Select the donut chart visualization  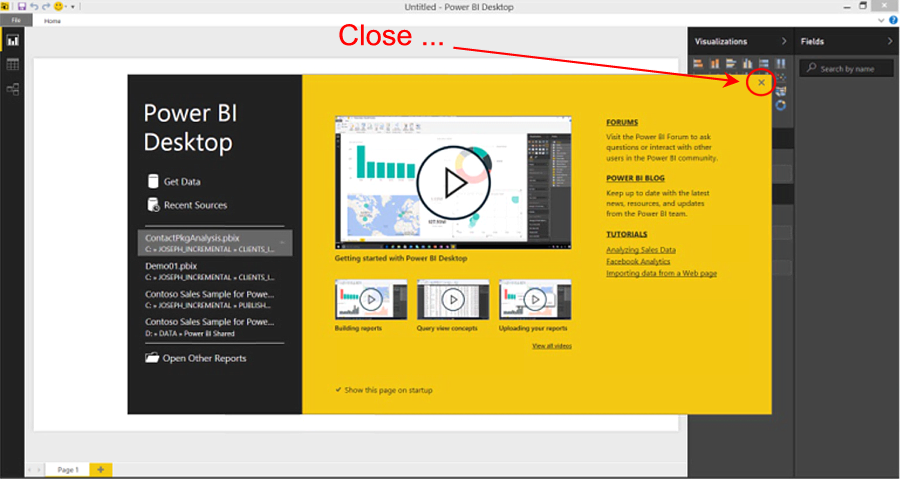[x=781, y=105]
